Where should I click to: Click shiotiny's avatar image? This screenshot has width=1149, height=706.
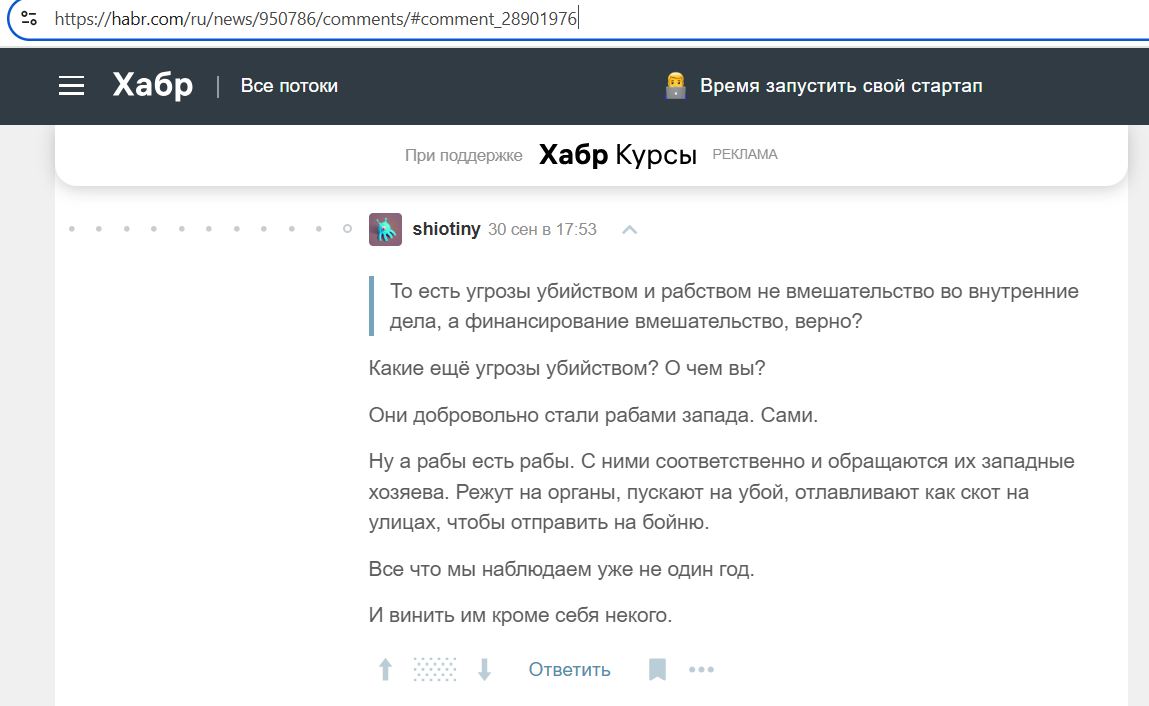(x=385, y=229)
